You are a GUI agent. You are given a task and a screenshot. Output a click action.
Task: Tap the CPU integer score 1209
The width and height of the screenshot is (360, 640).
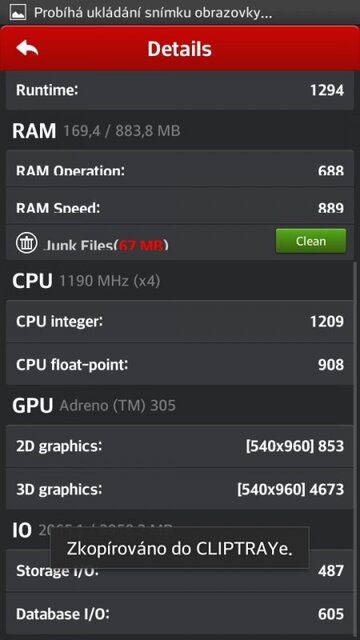(x=327, y=321)
